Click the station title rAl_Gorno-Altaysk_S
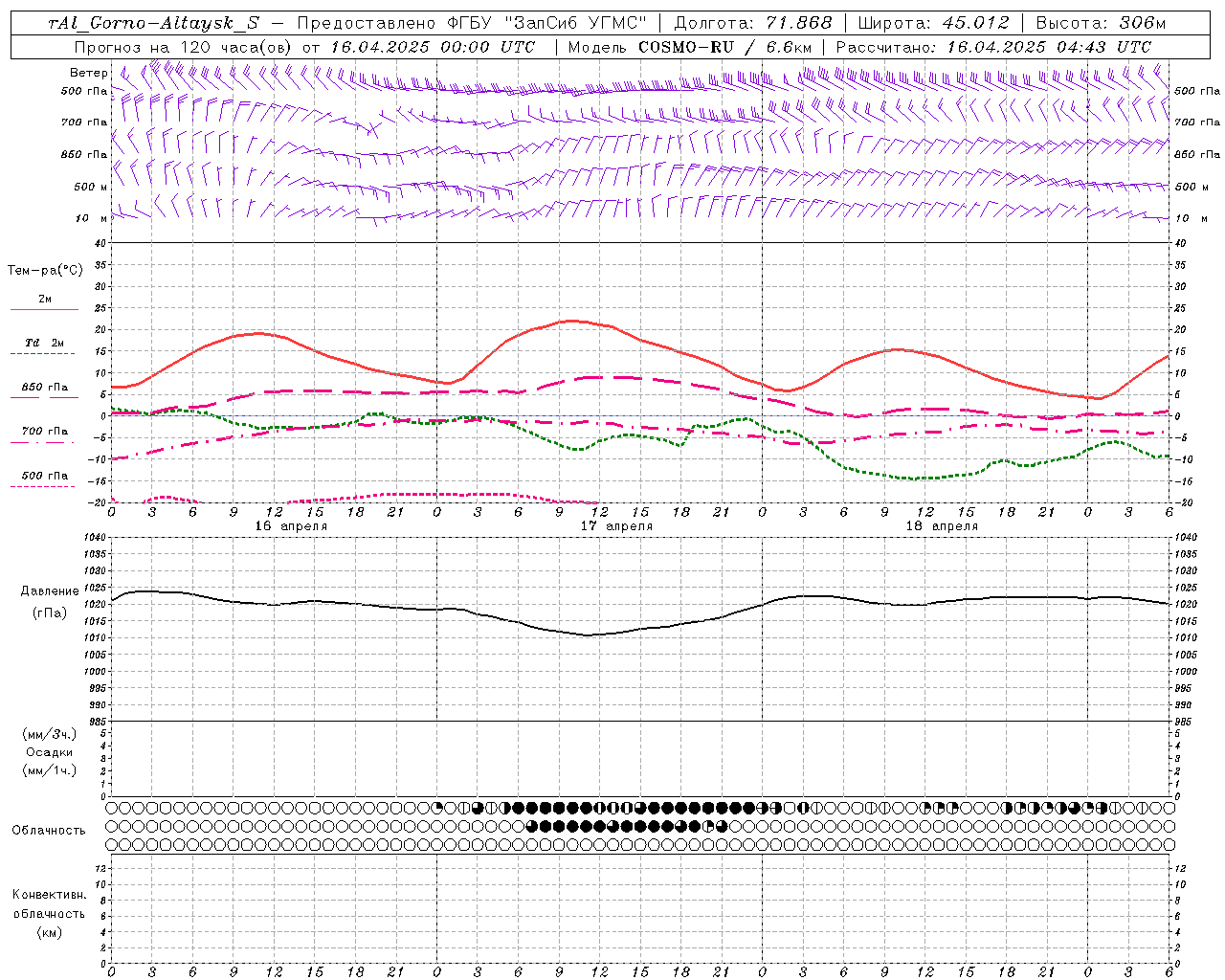 (153, 23)
